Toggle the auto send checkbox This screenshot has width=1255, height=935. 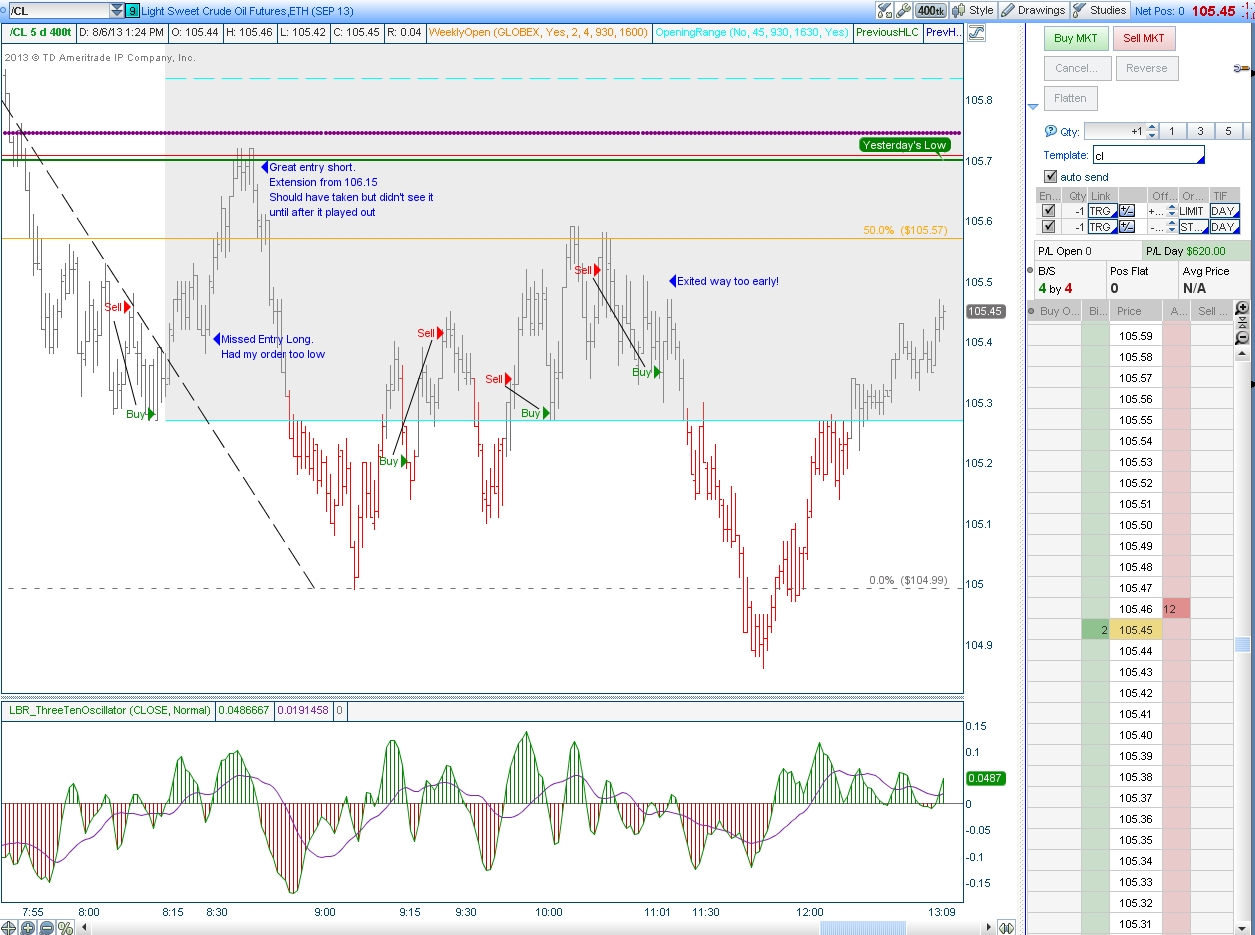point(1050,177)
